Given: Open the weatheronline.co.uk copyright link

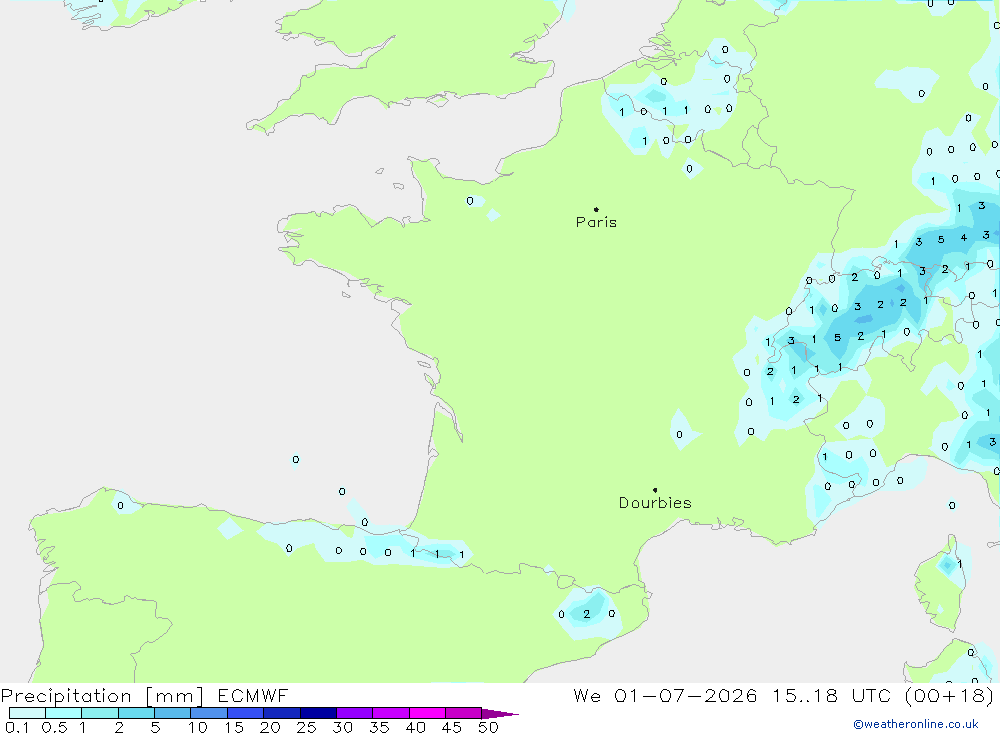Looking at the screenshot, I should (x=916, y=724).
